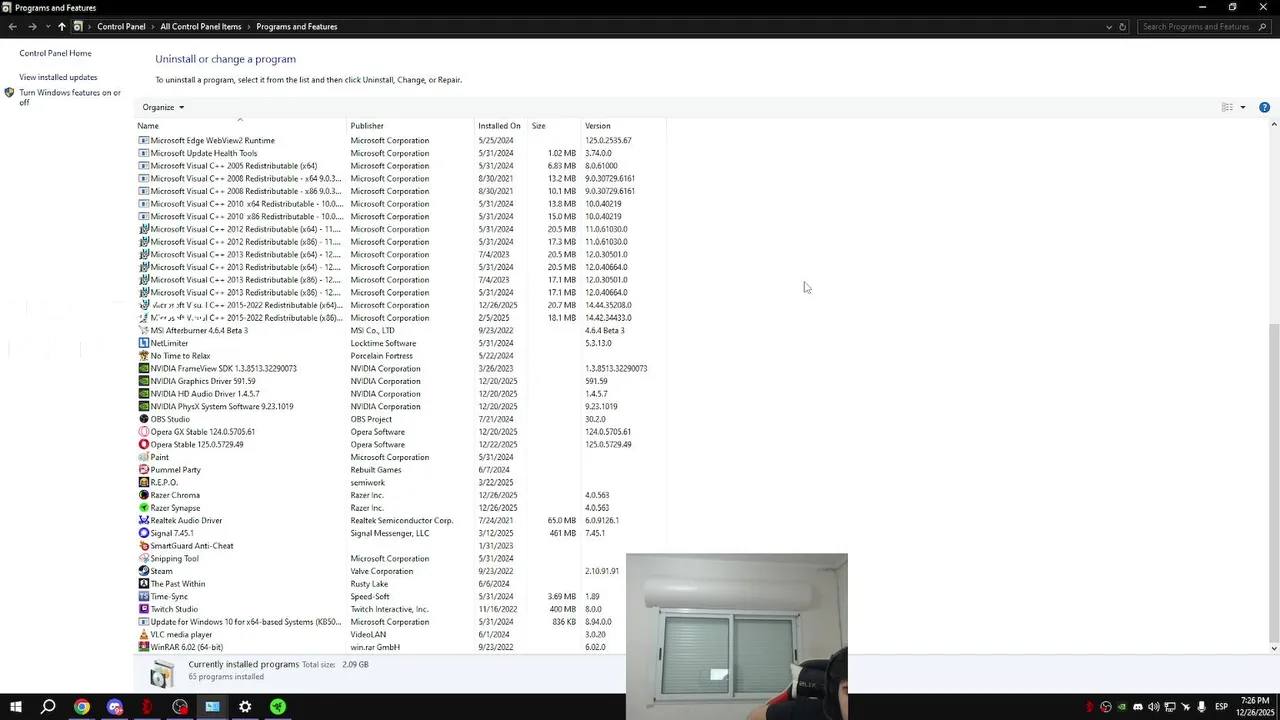Click the Realtek Audio Driver icon
This screenshot has height=720, width=1280.
[x=143, y=520]
